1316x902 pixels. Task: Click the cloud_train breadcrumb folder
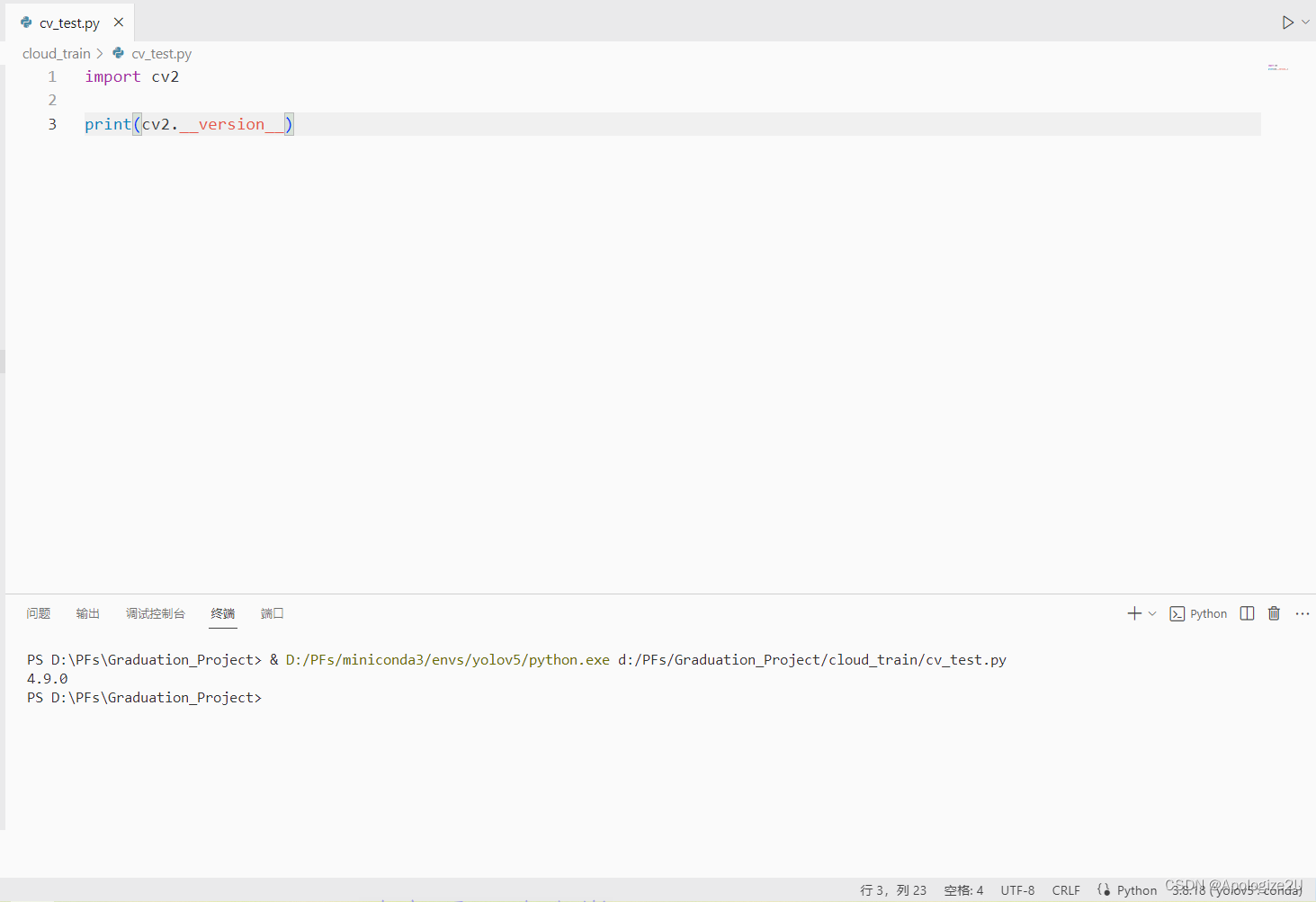click(57, 54)
